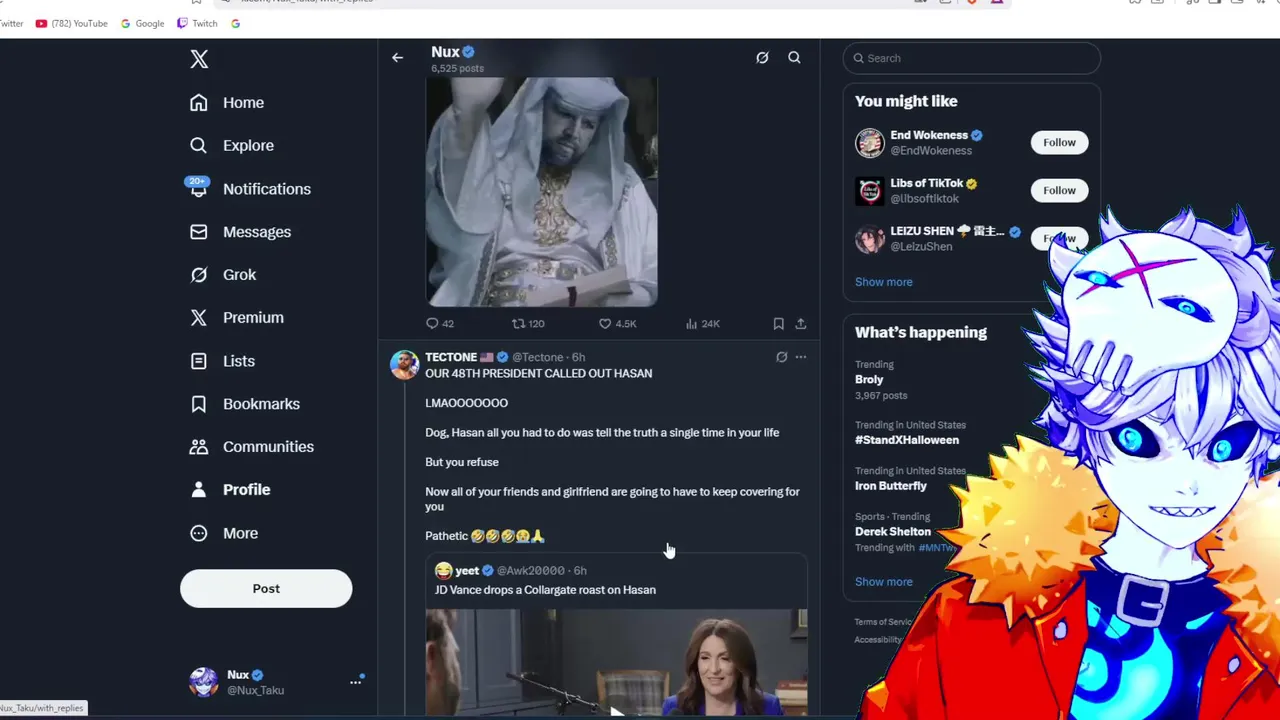
Task: Bookmark the Nux GIF post
Action: click(x=778, y=324)
